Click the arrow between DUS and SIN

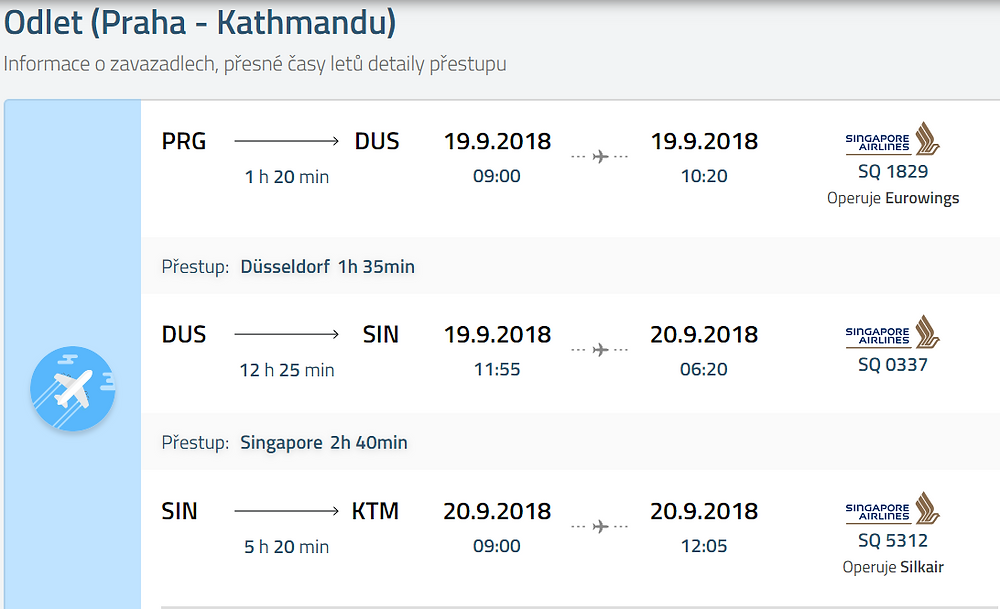(x=286, y=334)
